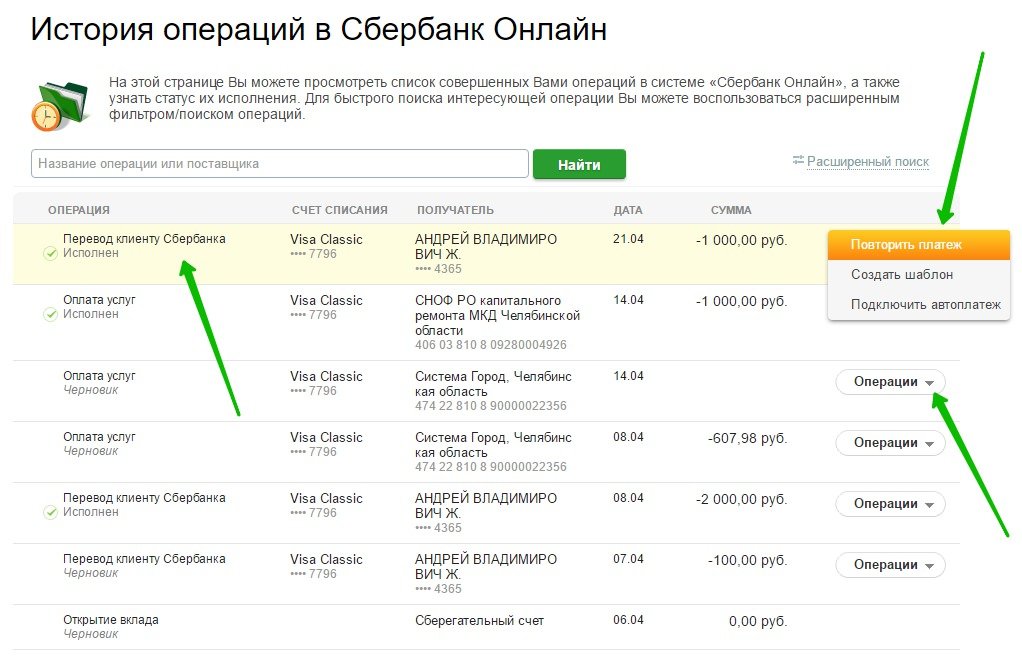Click the СУММА column header
The height and width of the screenshot is (661, 1022).
click(731, 211)
